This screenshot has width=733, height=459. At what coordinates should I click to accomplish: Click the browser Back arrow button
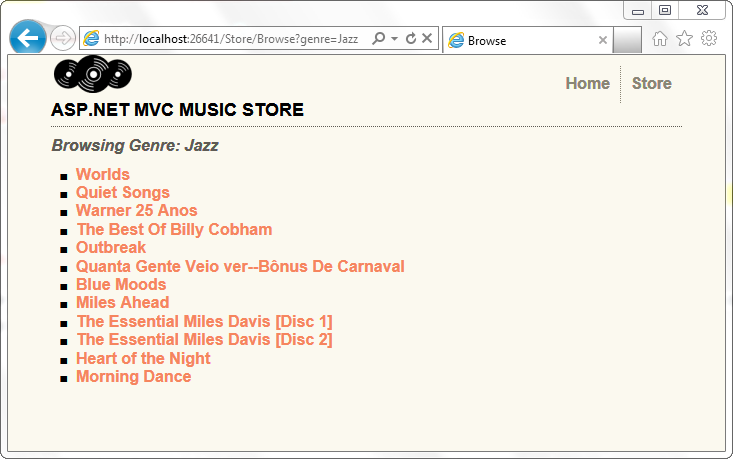(x=28, y=38)
